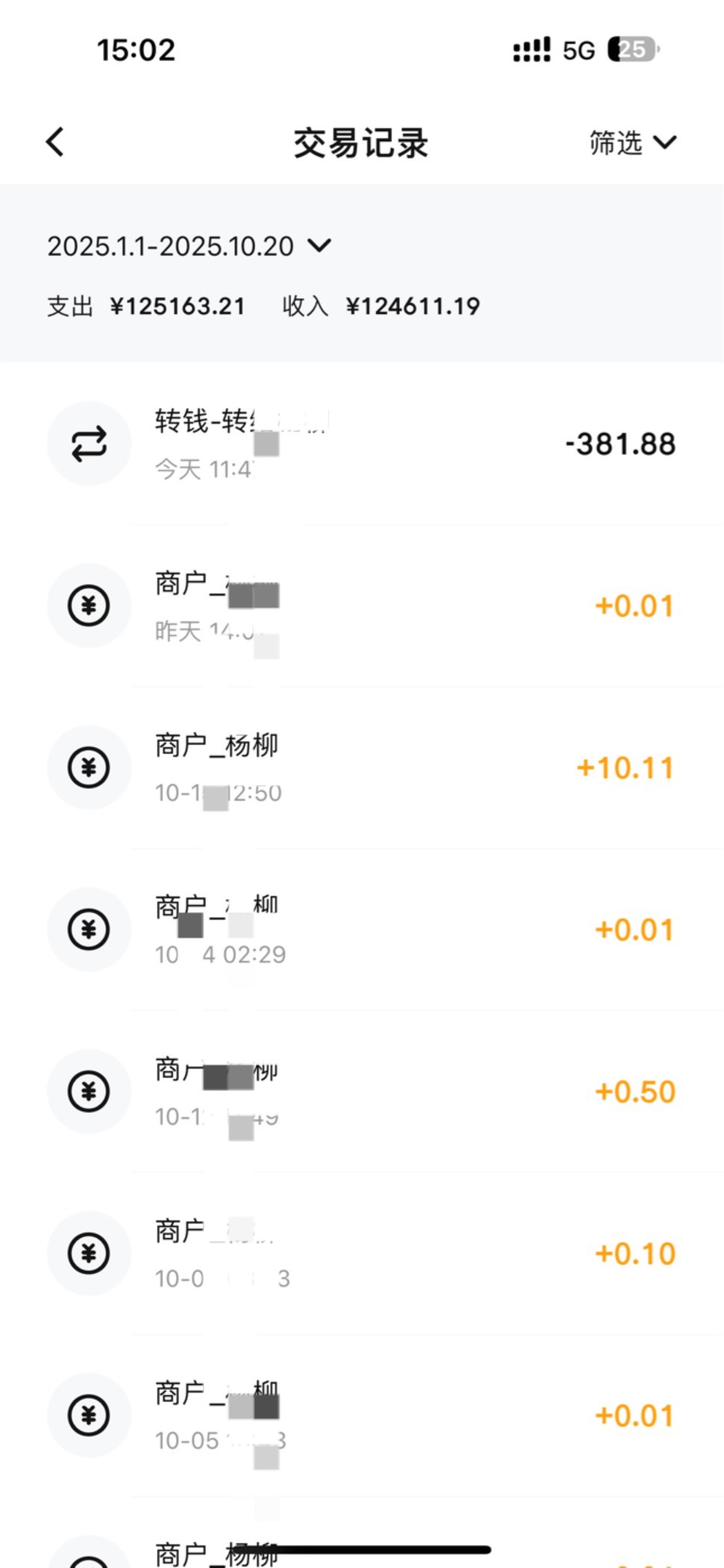
Task: Expand the 2025.1.1-2025.10.20 date range selector
Action: 188,246
